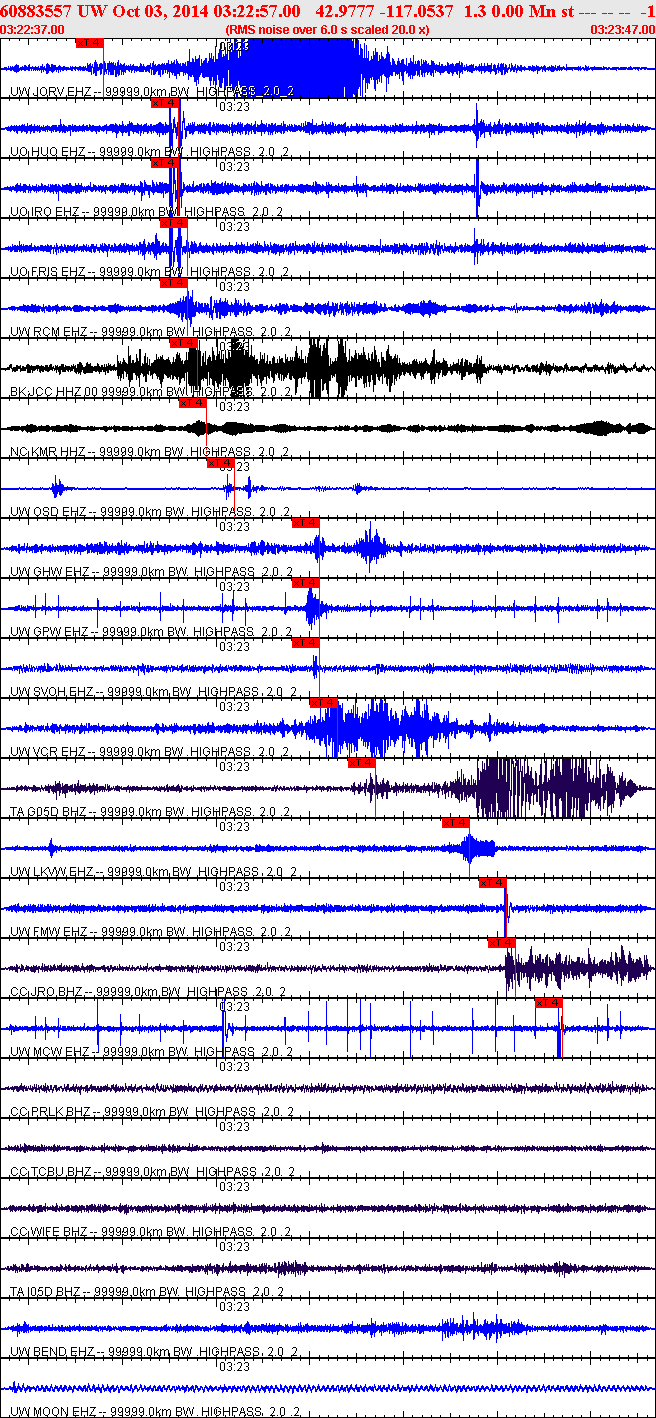Click the CC JRO BHZ station label
This screenshot has height=1418, width=656.
coord(46,991)
